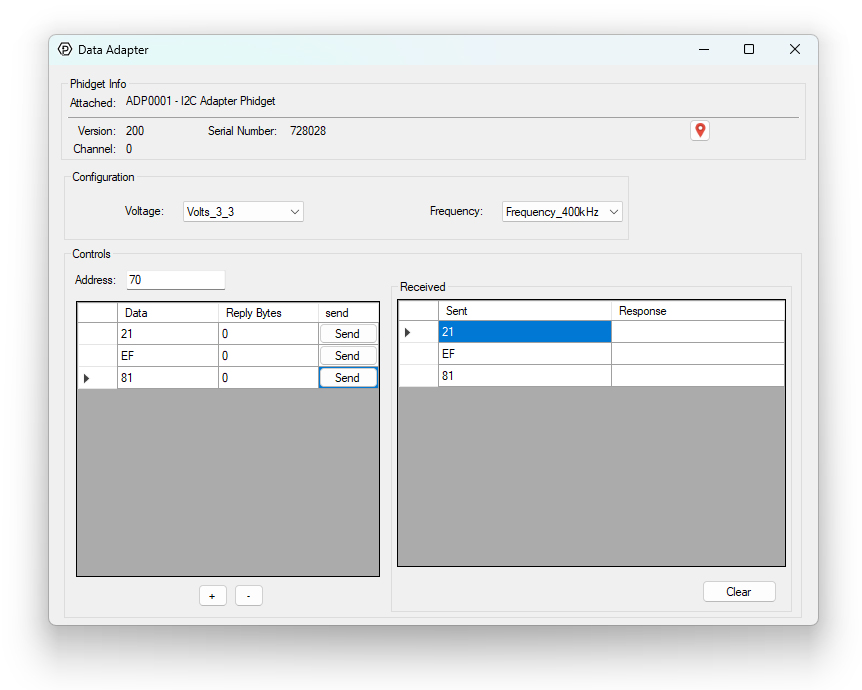Image resolution: width=862 pixels, height=690 pixels.
Task: Click the Address input field
Action: coord(175,280)
